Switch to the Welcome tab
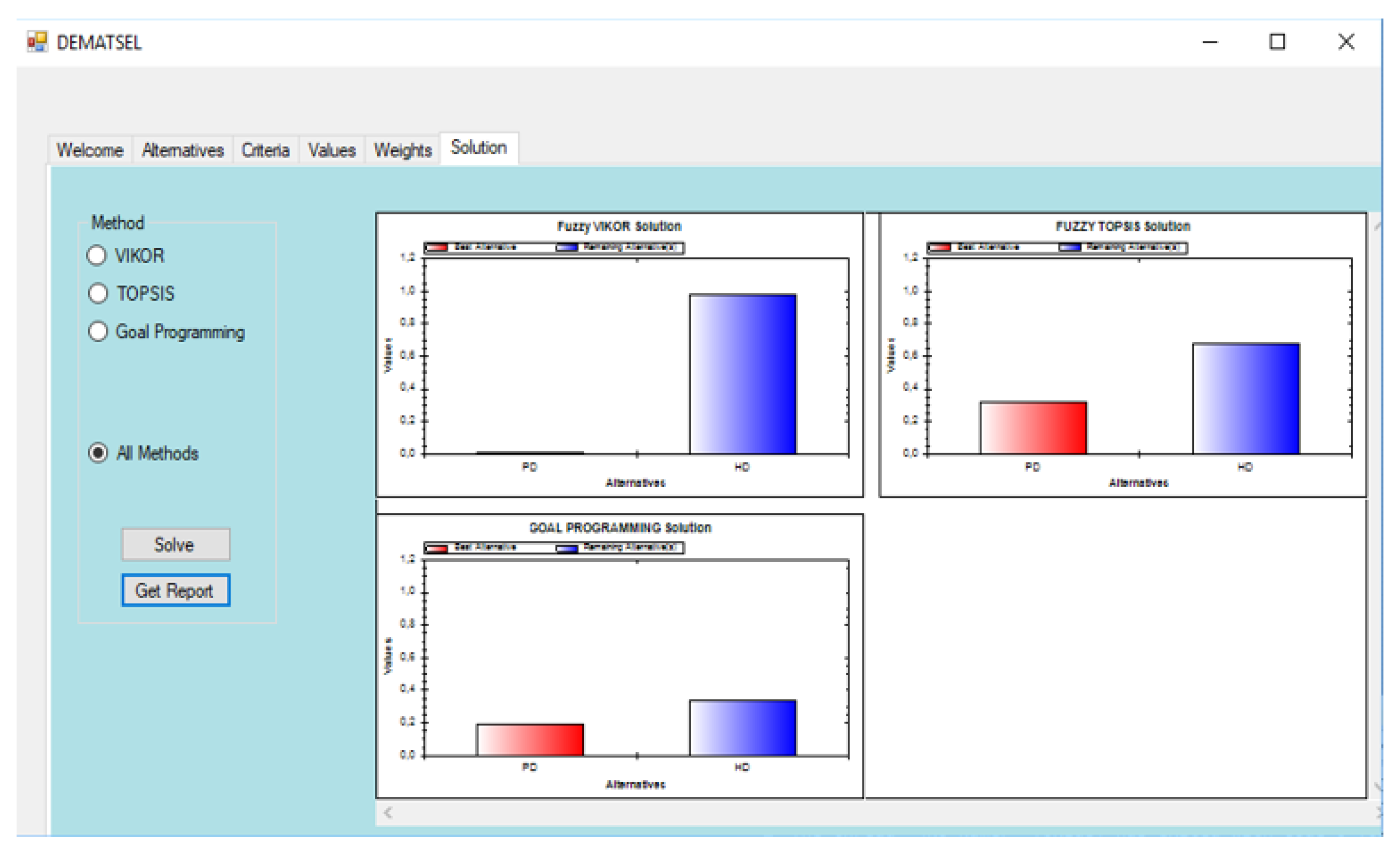1400x856 pixels. tap(90, 150)
